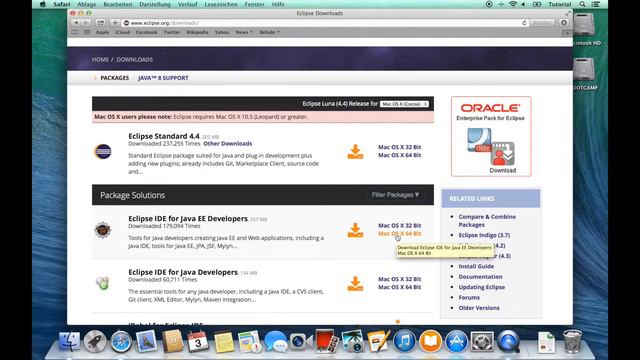The height and width of the screenshot is (360, 640).
Task: Open Safari compass icon in the Dock
Action: pos(121,342)
